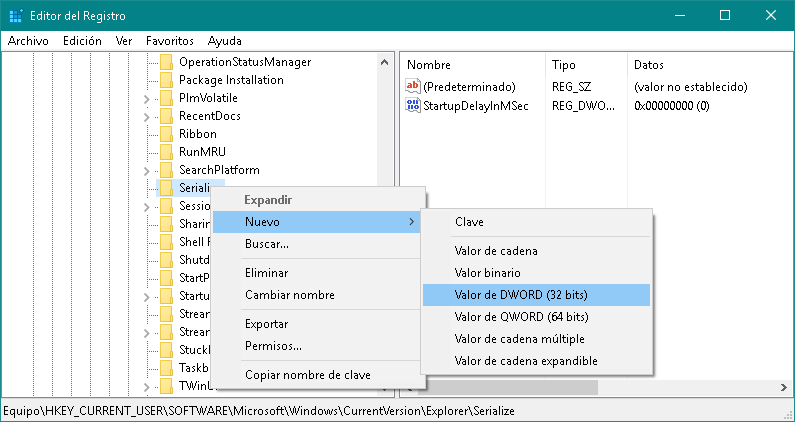Click the Tipo column header
Viewport: 795px width, 422px height.
pyautogui.click(x=563, y=64)
